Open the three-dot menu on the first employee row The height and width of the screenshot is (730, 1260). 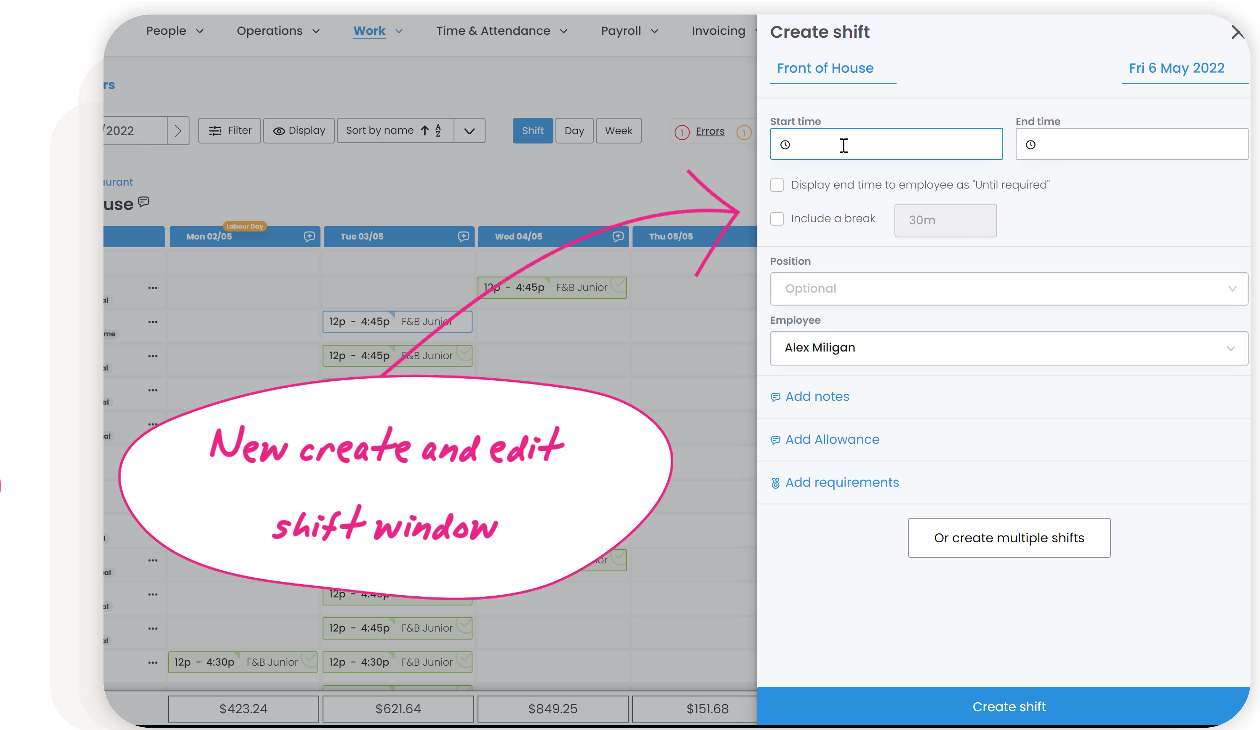(x=153, y=288)
